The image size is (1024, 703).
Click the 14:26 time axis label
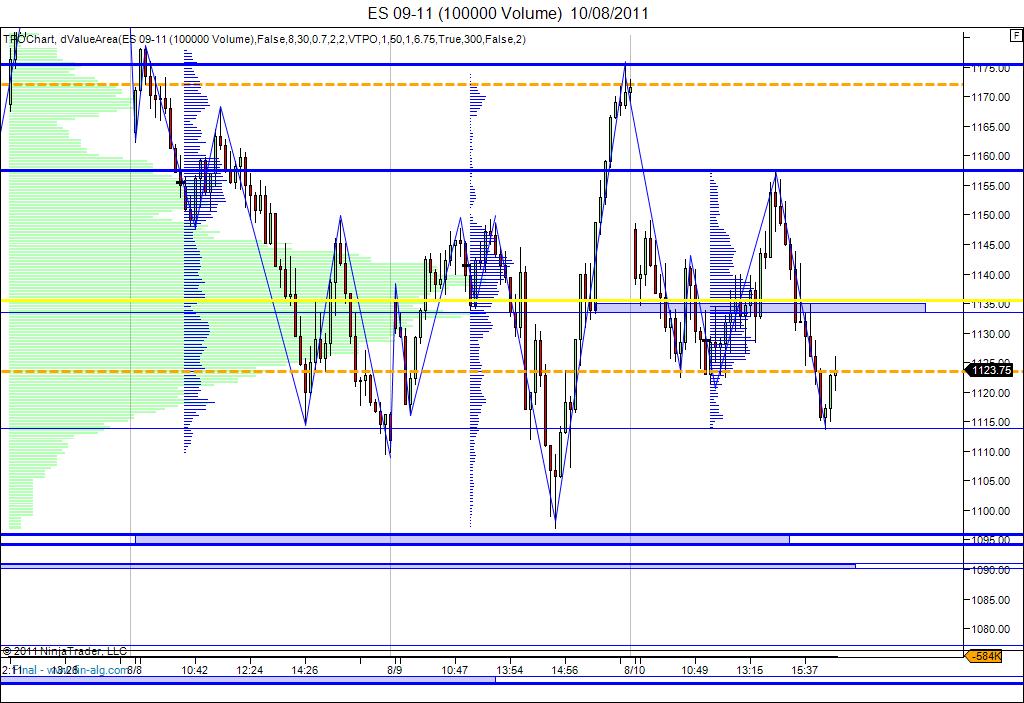coord(304,670)
